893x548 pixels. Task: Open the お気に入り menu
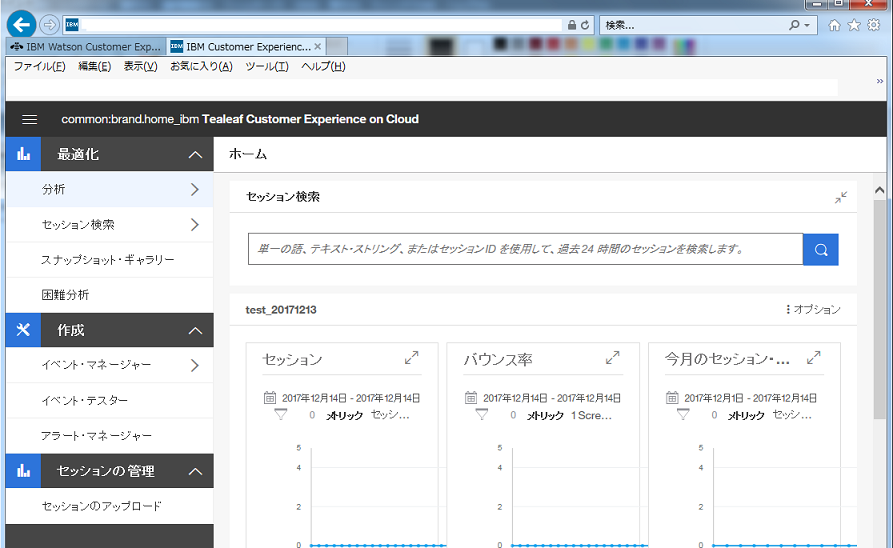tap(201, 66)
